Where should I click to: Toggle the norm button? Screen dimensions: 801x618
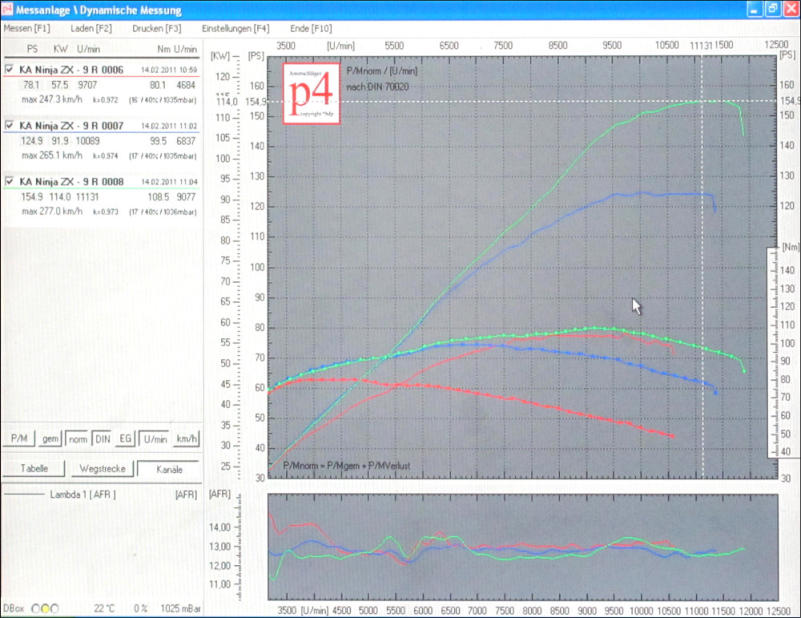point(78,438)
